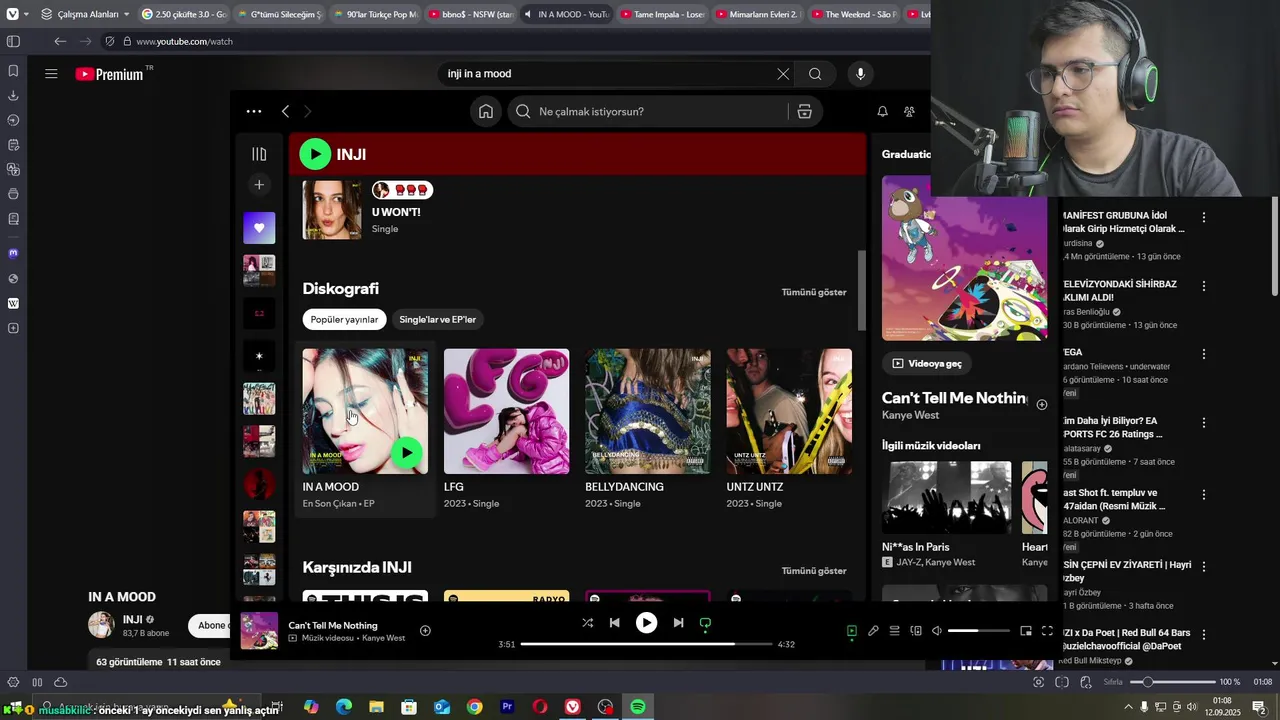Open Spotify mini player
The height and width of the screenshot is (720, 1280).
click(1026, 631)
